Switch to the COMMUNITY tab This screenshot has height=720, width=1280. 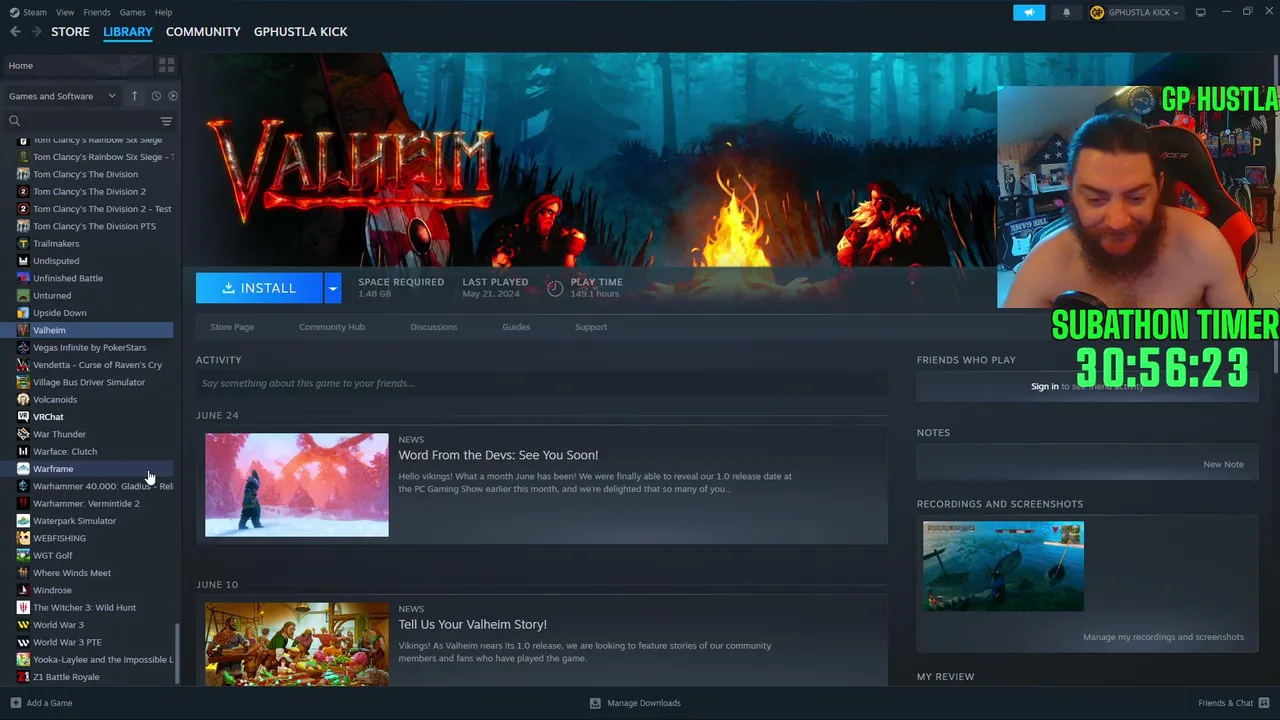coord(203,32)
